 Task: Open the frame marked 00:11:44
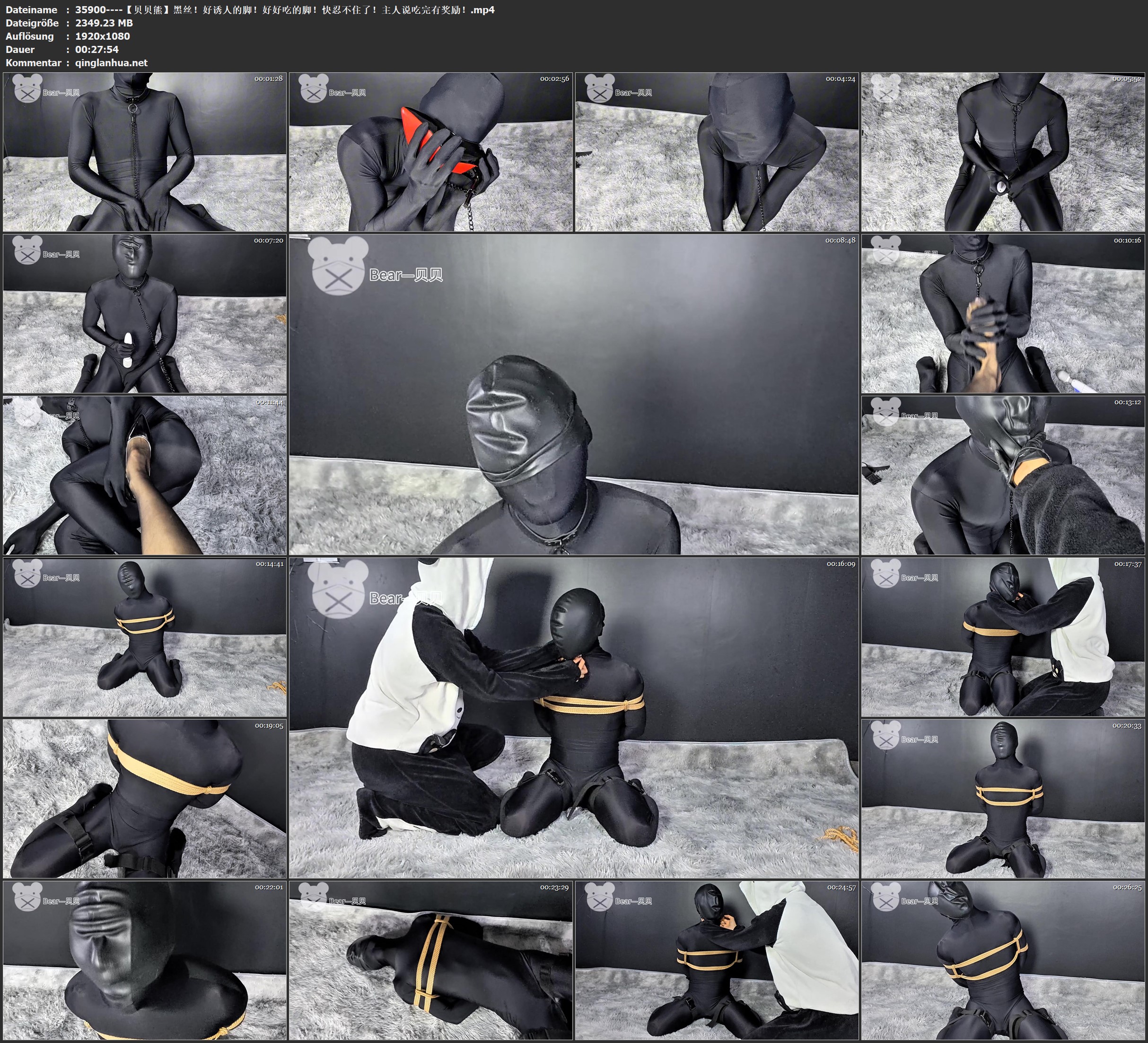(x=145, y=475)
